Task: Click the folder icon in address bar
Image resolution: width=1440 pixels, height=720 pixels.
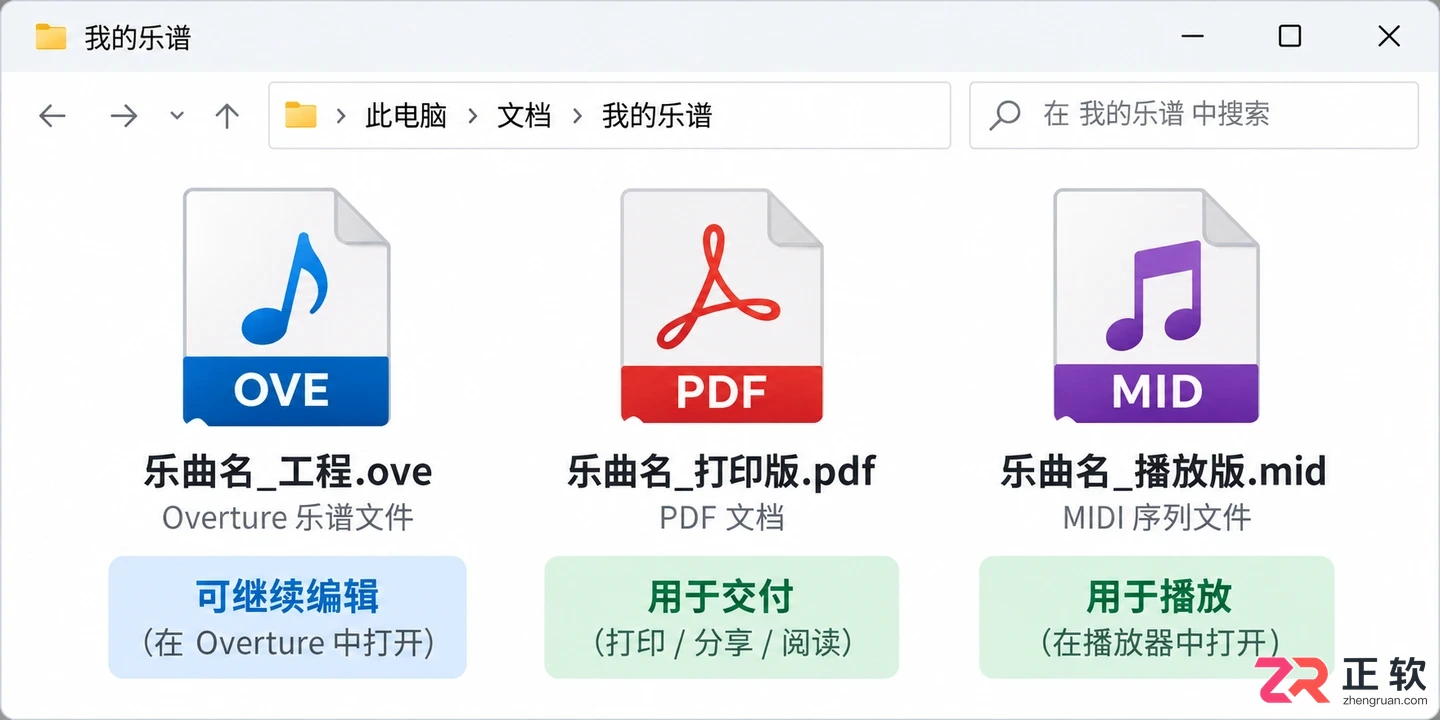Action: [300, 115]
